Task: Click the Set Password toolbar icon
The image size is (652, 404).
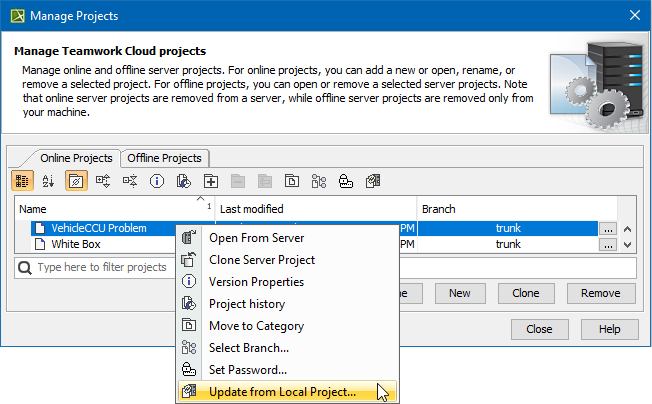Action: [346, 181]
